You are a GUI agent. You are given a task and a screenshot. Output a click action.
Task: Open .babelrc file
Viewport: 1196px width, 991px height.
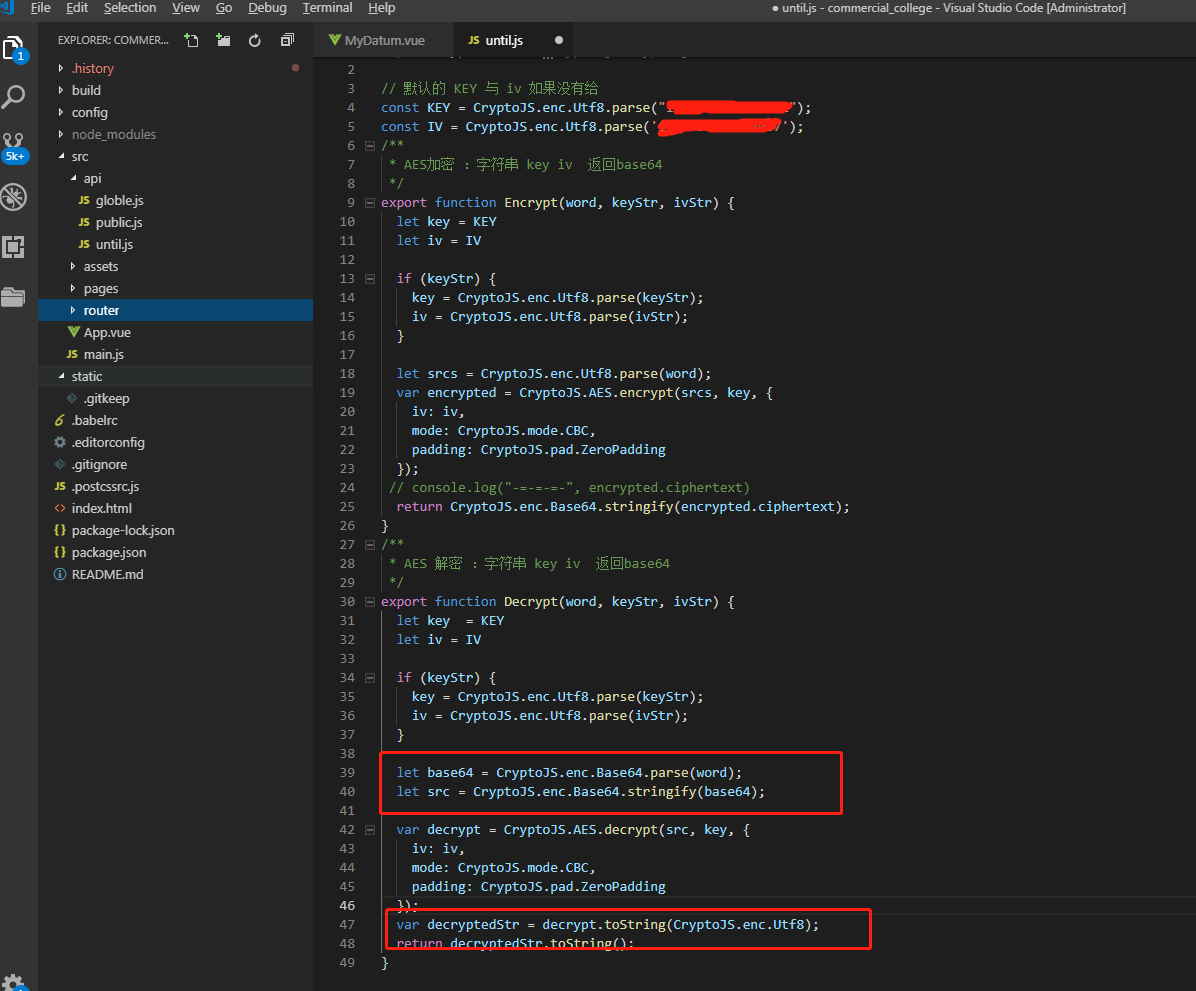click(175, 420)
